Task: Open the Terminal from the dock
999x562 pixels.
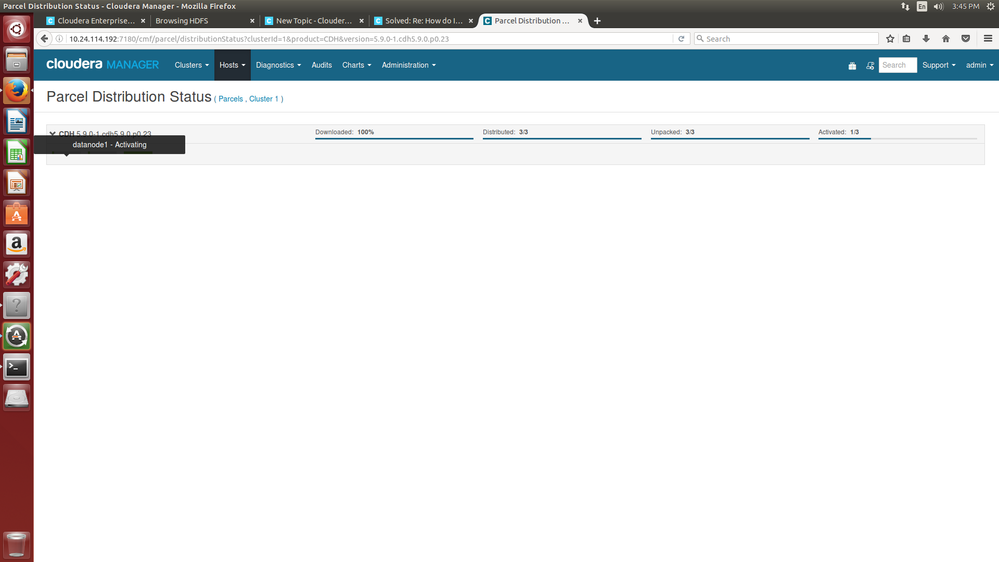Action: coord(17,367)
